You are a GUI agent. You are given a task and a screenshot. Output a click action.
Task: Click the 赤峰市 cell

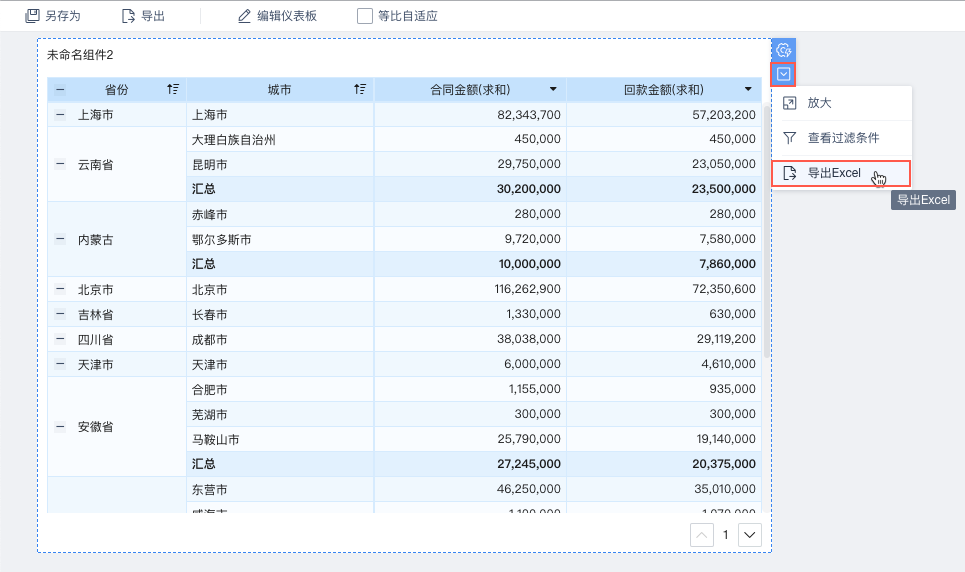tap(280, 214)
